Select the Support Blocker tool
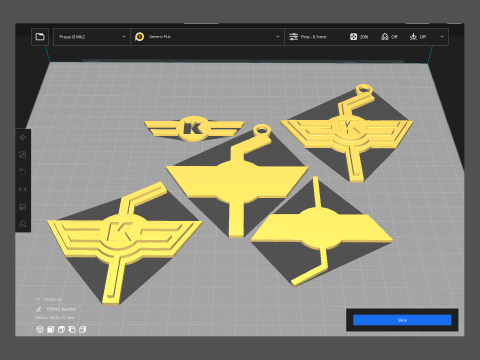The image size is (480, 360). [x=23, y=224]
